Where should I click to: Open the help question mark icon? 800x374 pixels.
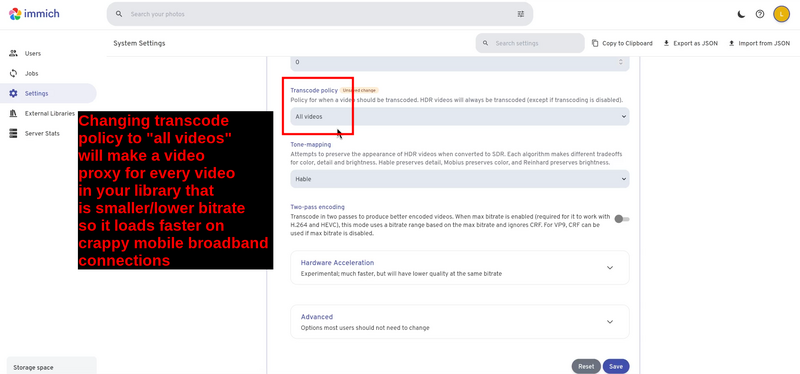[760, 14]
